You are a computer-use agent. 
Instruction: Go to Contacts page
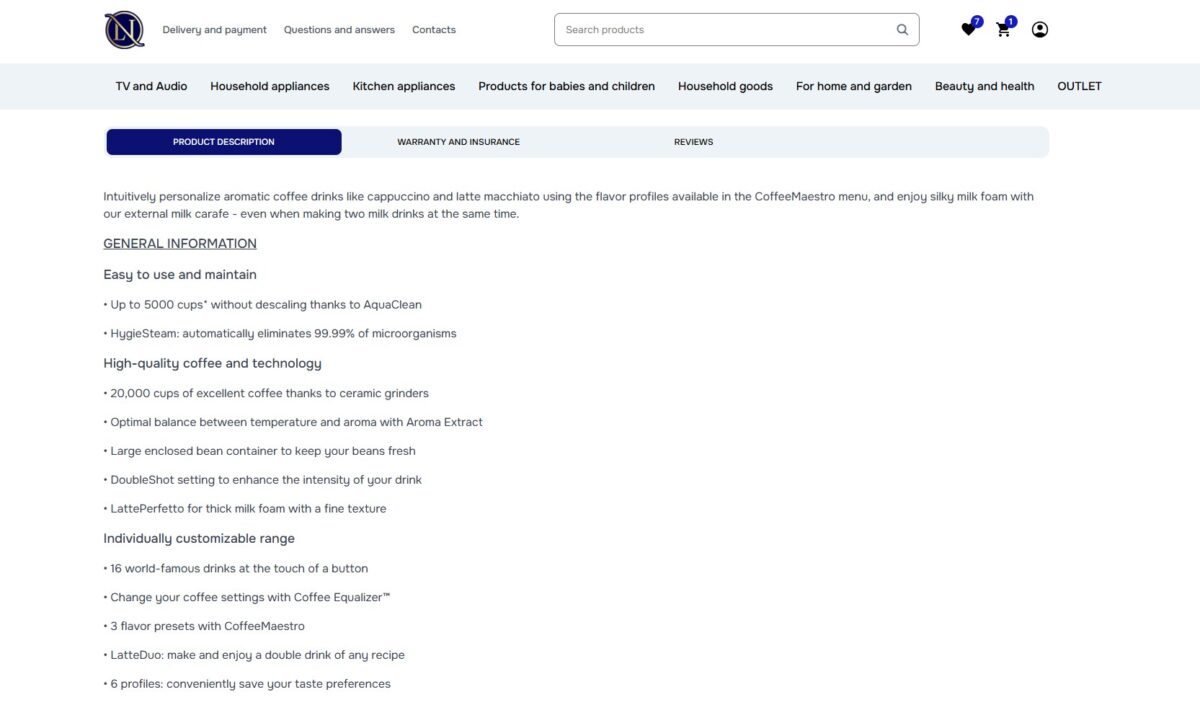(x=434, y=30)
